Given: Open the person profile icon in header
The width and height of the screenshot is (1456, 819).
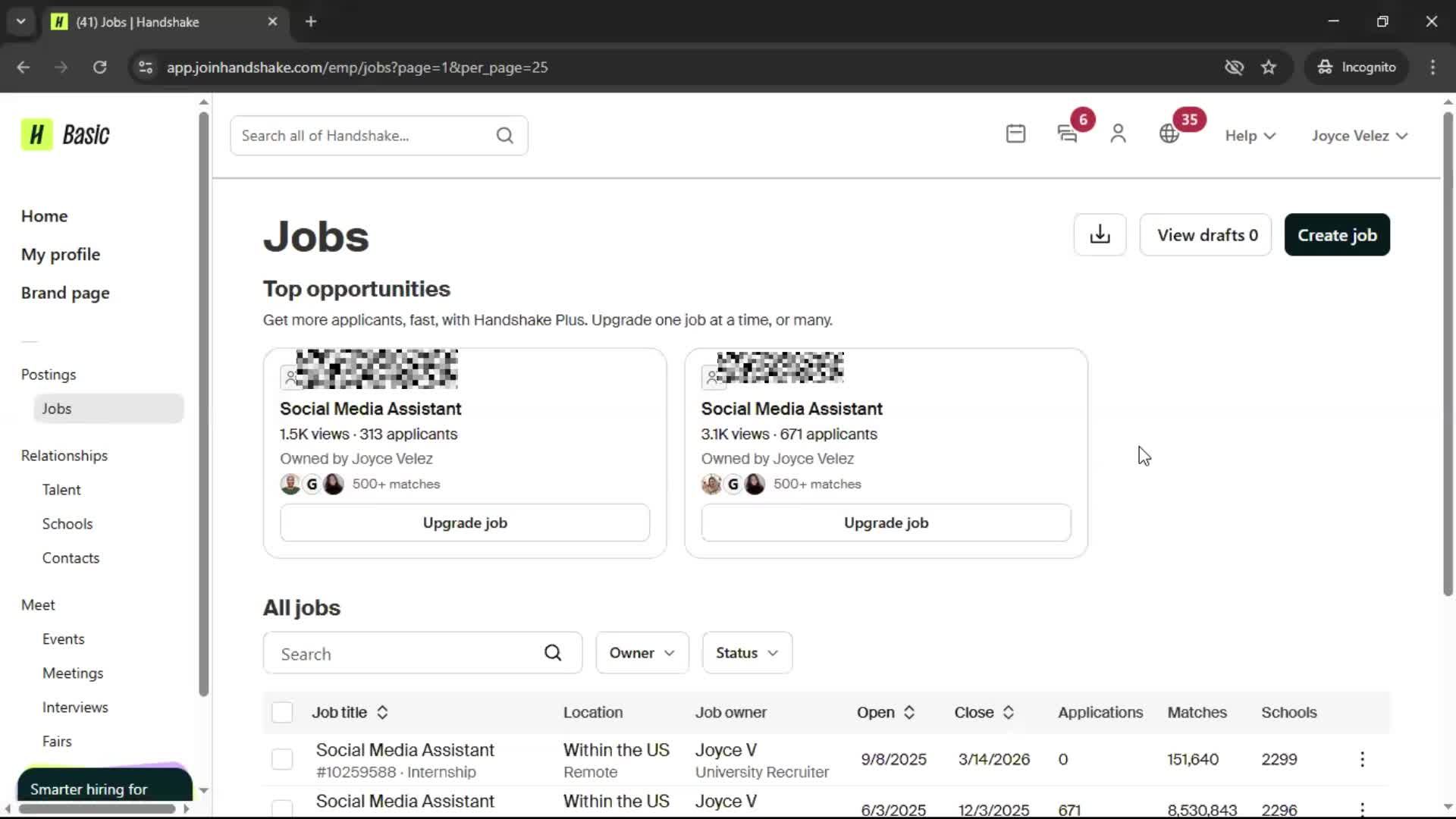Looking at the screenshot, I should coord(1118,134).
